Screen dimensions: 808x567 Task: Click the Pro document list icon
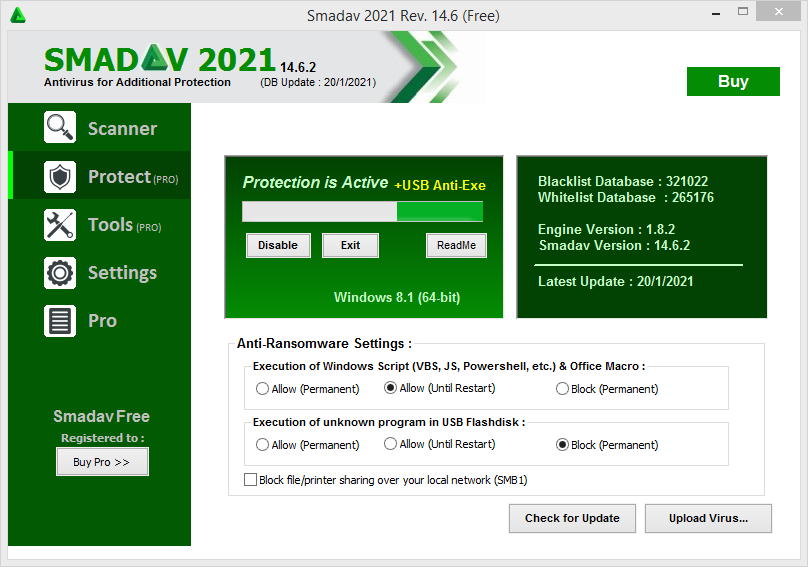(60, 321)
